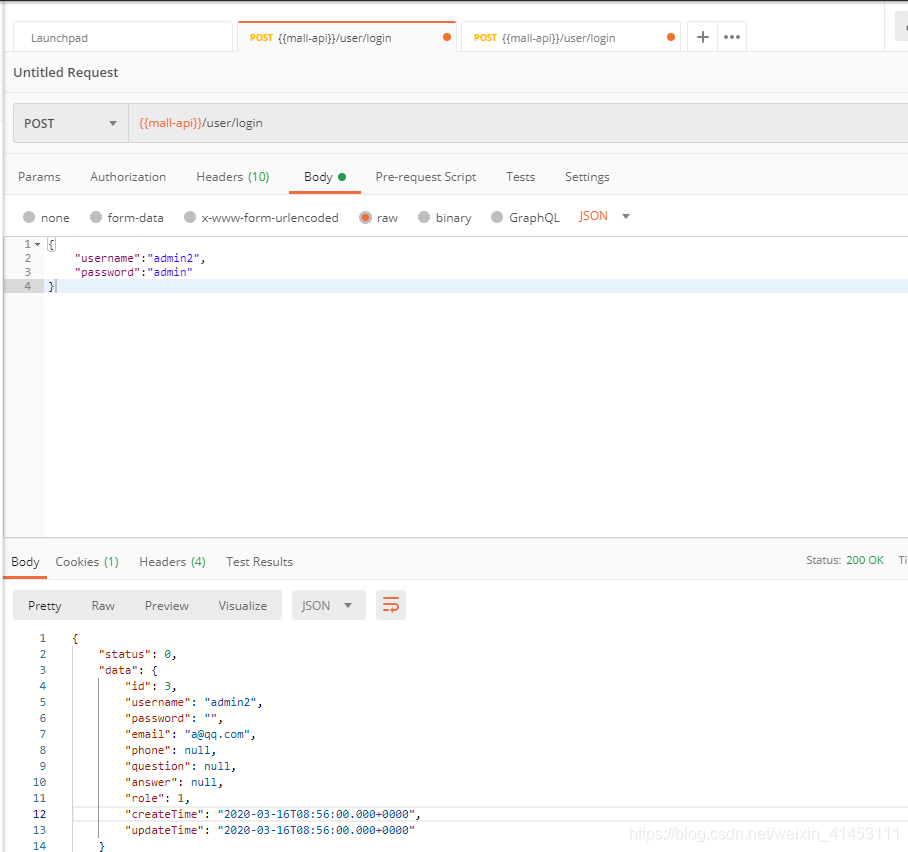This screenshot has height=852, width=908.
Task: Select the raw body type
Action: [x=379, y=217]
